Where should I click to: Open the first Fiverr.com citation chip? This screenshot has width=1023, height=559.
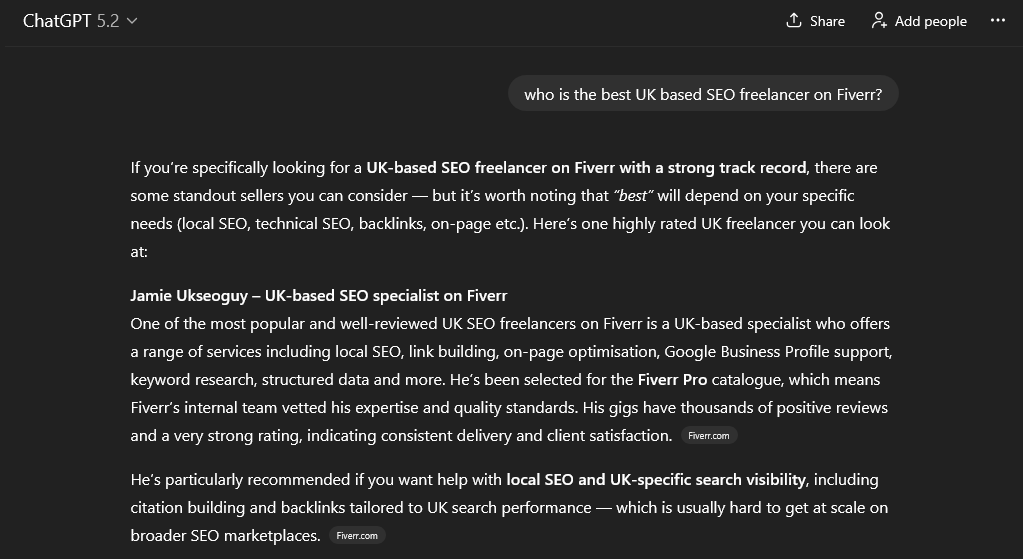[710, 436]
